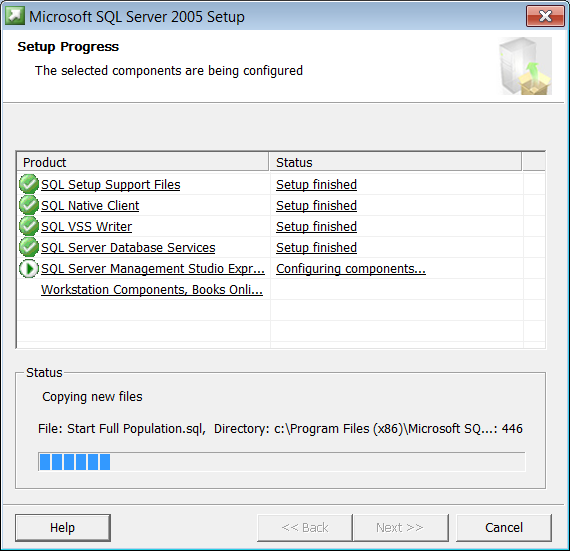Click the disabled << Back button
The height and width of the screenshot is (551, 570).
tap(305, 527)
